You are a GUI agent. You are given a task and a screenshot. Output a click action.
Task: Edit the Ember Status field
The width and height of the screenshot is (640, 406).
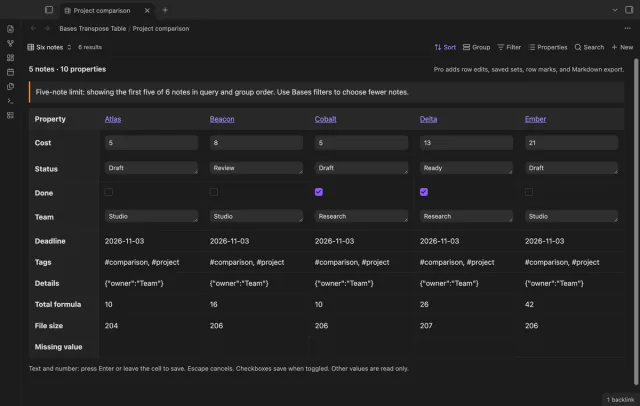[x=571, y=168]
